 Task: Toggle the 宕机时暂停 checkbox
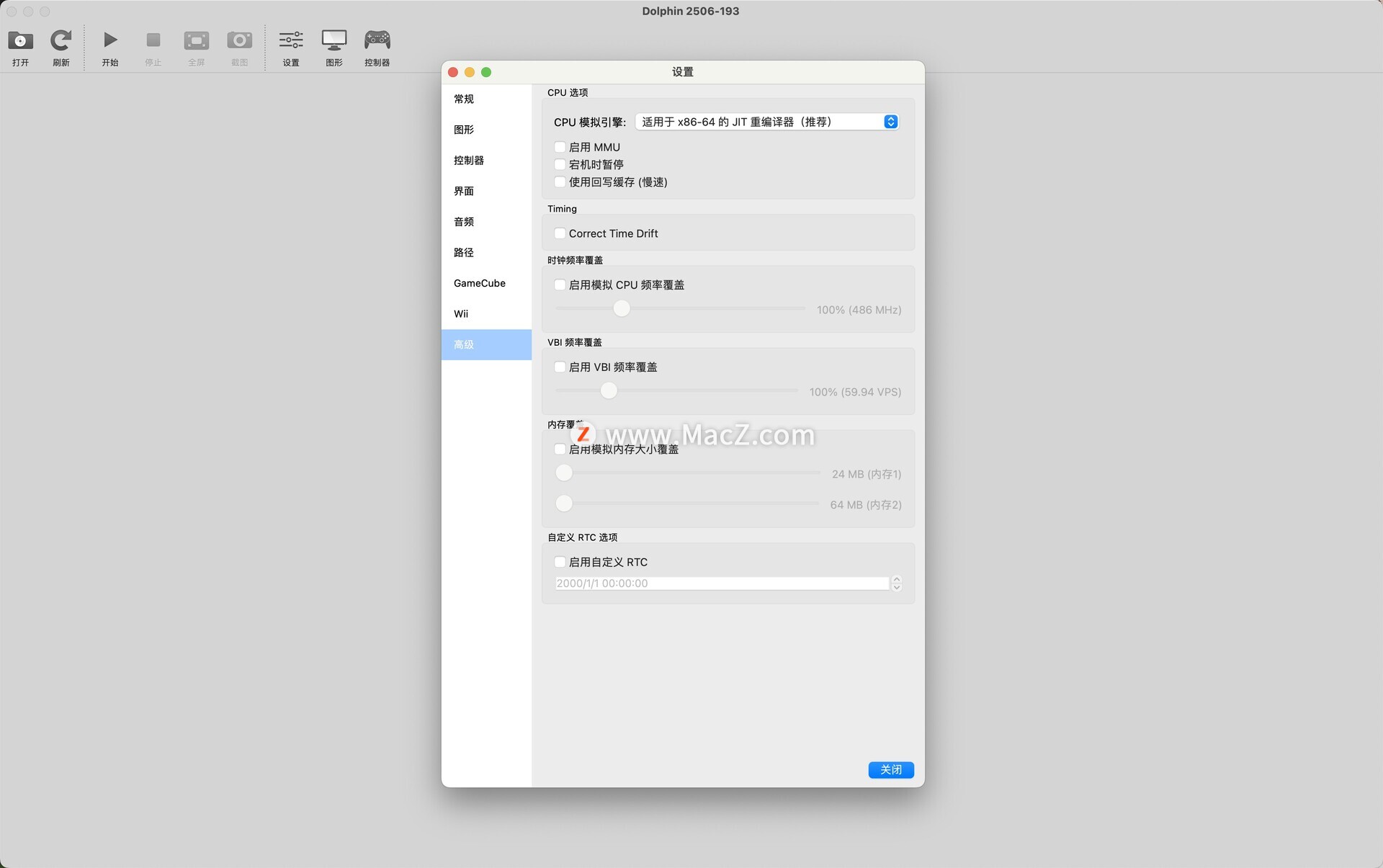pos(560,164)
